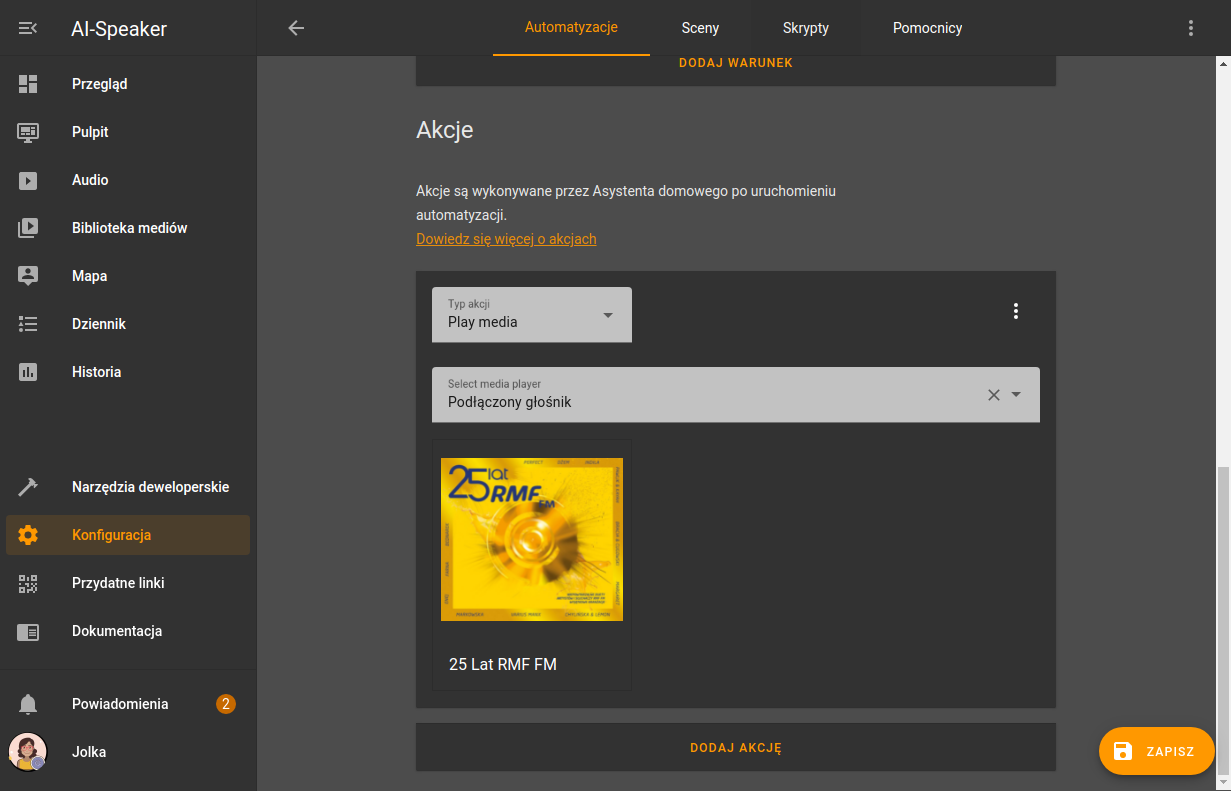Open Narzędzia deweloperskie hammer icon

pyautogui.click(x=28, y=487)
